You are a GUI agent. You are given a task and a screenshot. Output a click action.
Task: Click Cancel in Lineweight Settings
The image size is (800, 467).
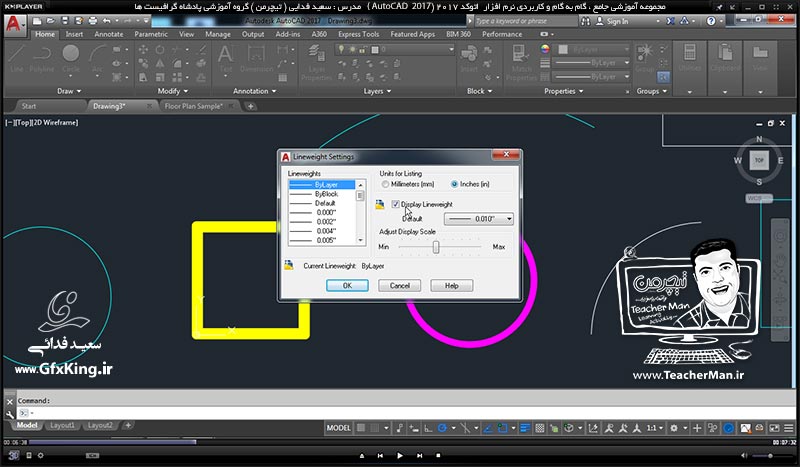[399, 286]
